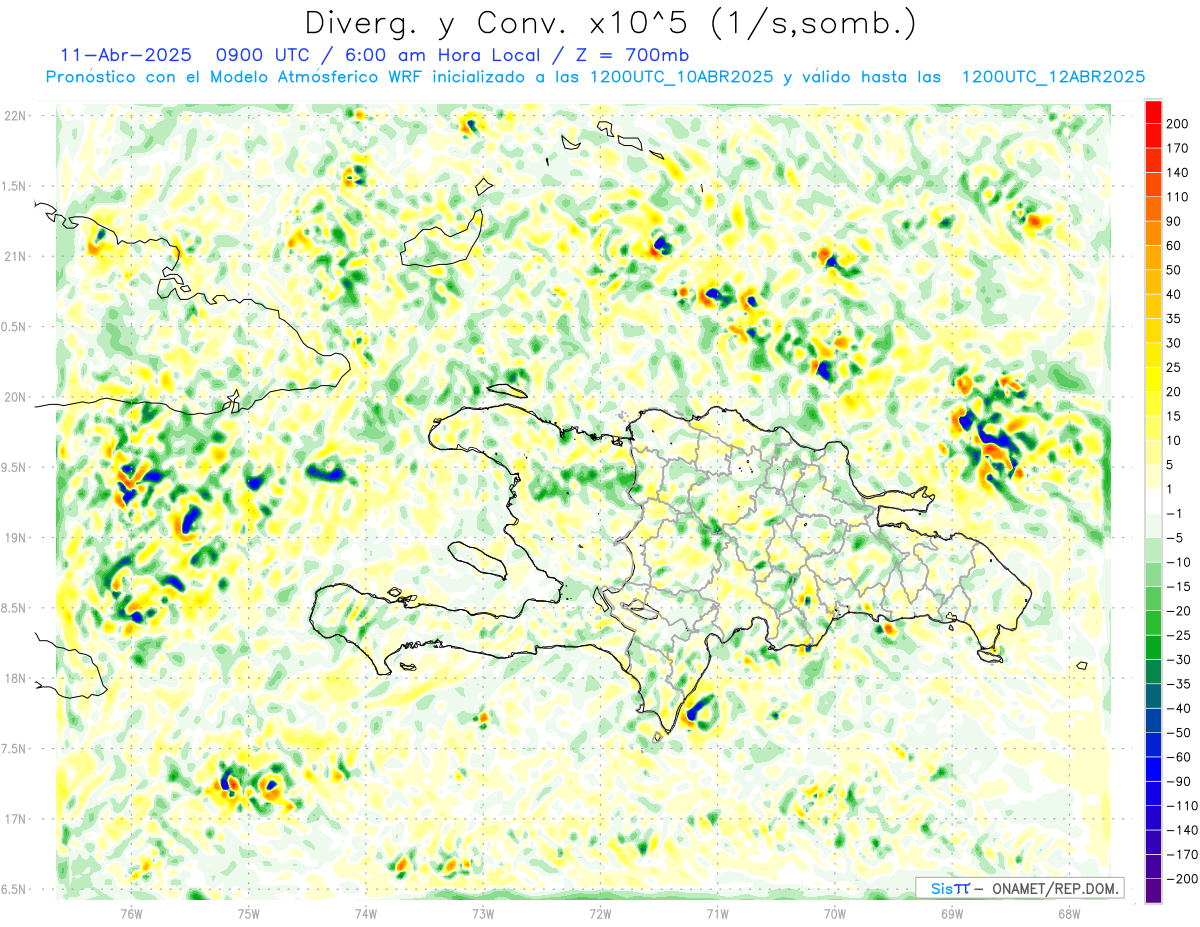Image resolution: width=1200 pixels, height=927 pixels.
Task: Pick the swatch between 140 and 170
Action: click(x=1153, y=160)
